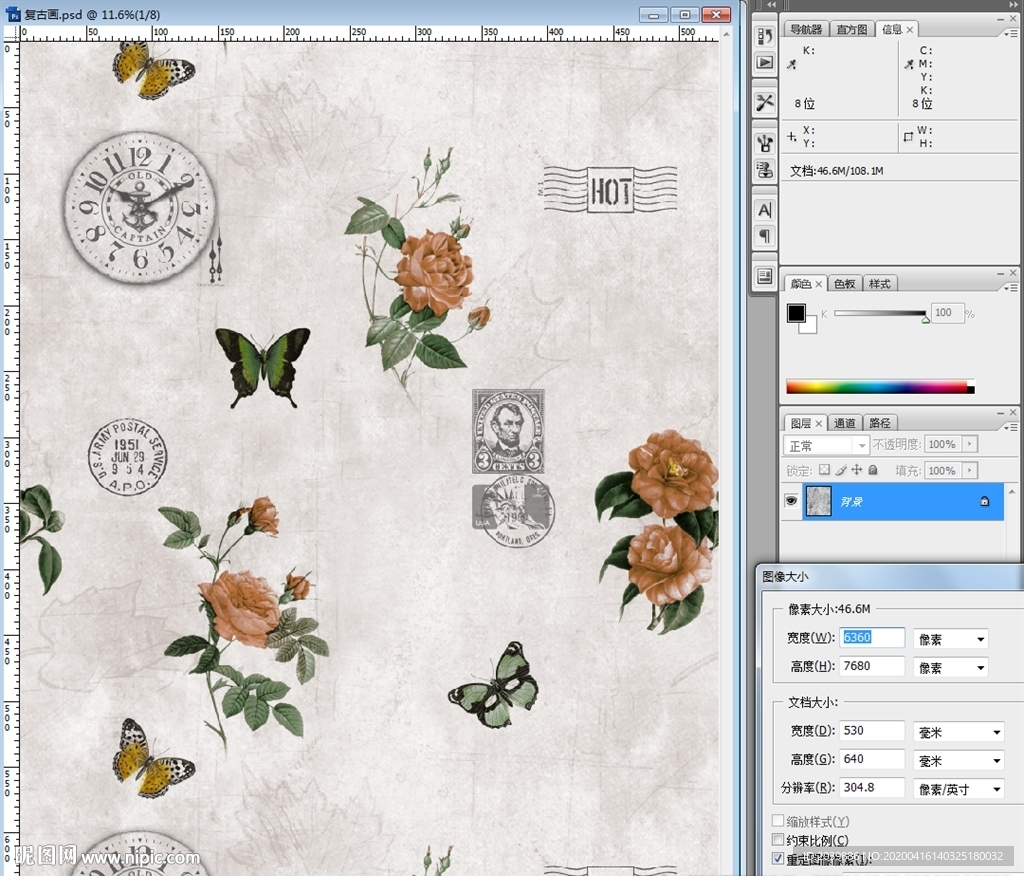The width and height of the screenshot is (1024, 876).
Task: Open the Brushes panel icon in dock
Action: click(x=765, y=141)
